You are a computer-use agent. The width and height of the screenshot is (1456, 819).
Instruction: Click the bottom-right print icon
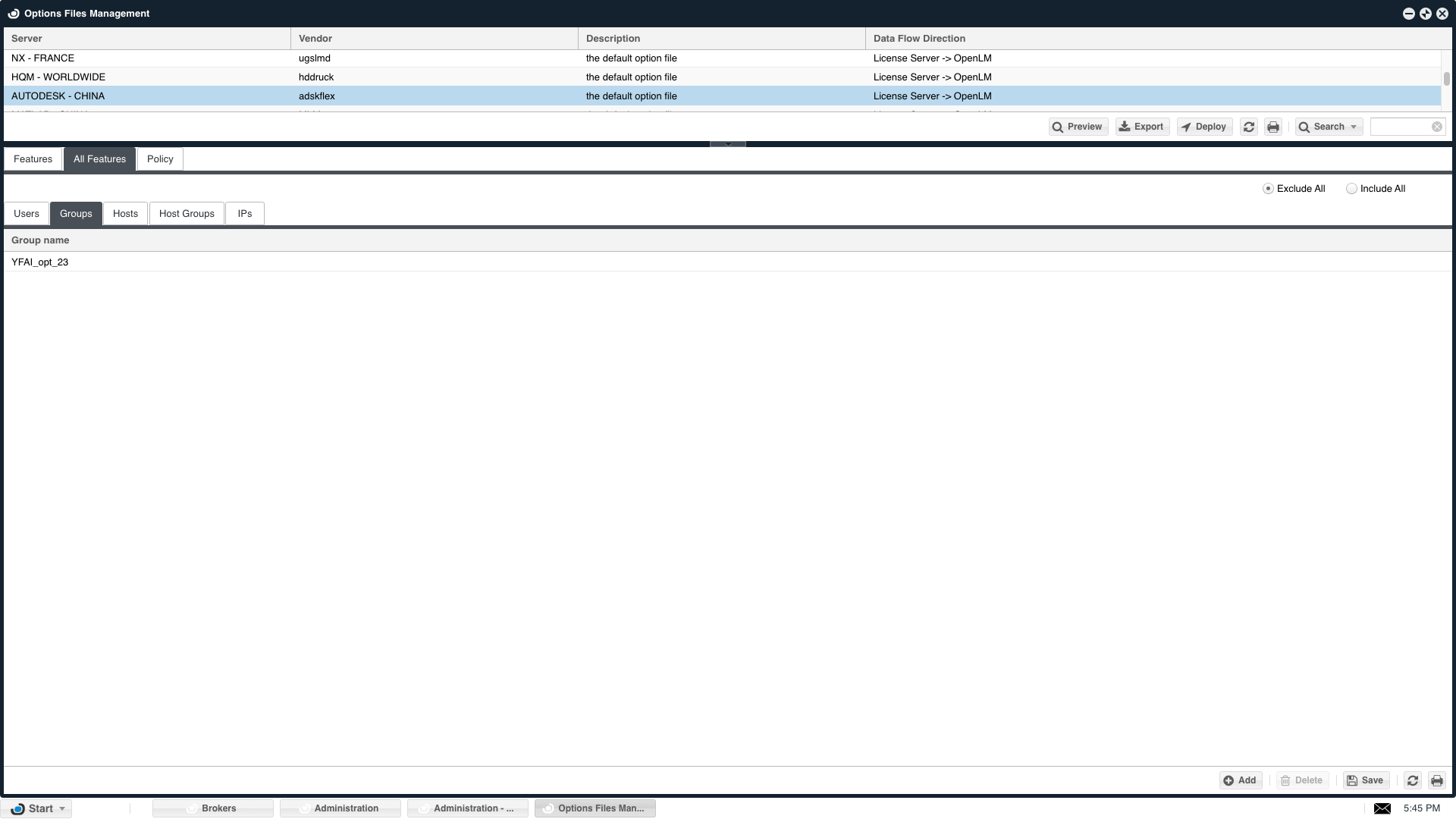point(1437,780)
